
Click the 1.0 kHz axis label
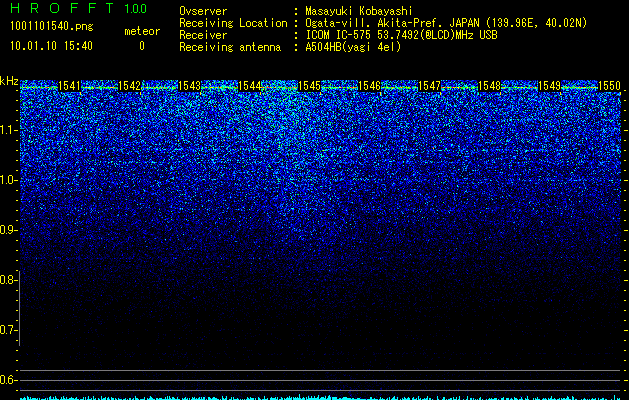click(8, 180)
